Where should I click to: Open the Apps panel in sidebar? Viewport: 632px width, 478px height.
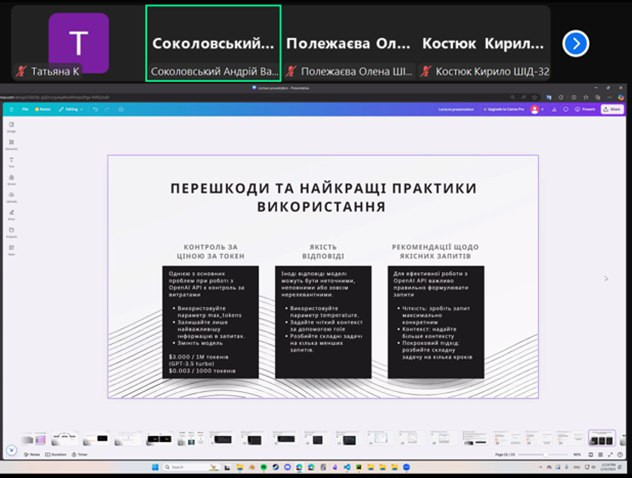[x=11, y=250]
